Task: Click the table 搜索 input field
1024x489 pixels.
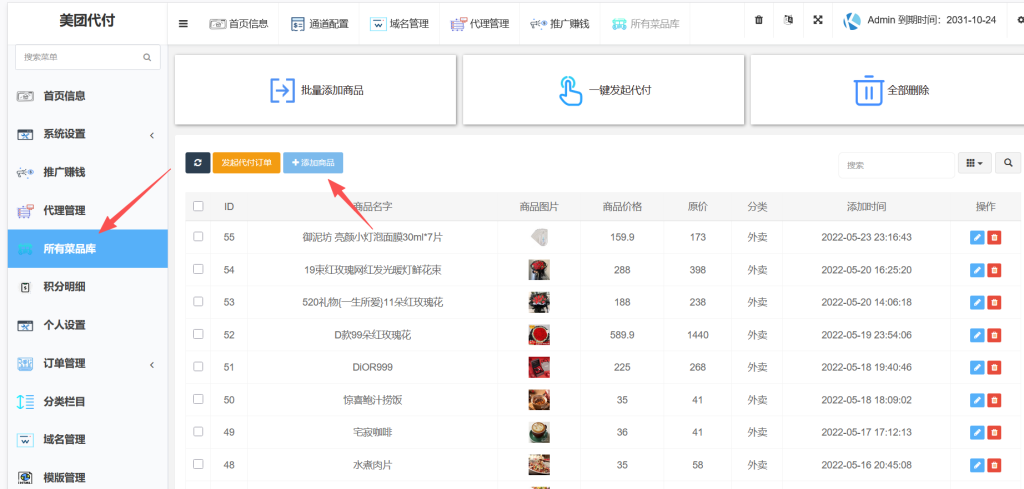Action: (x=897, y=165)
